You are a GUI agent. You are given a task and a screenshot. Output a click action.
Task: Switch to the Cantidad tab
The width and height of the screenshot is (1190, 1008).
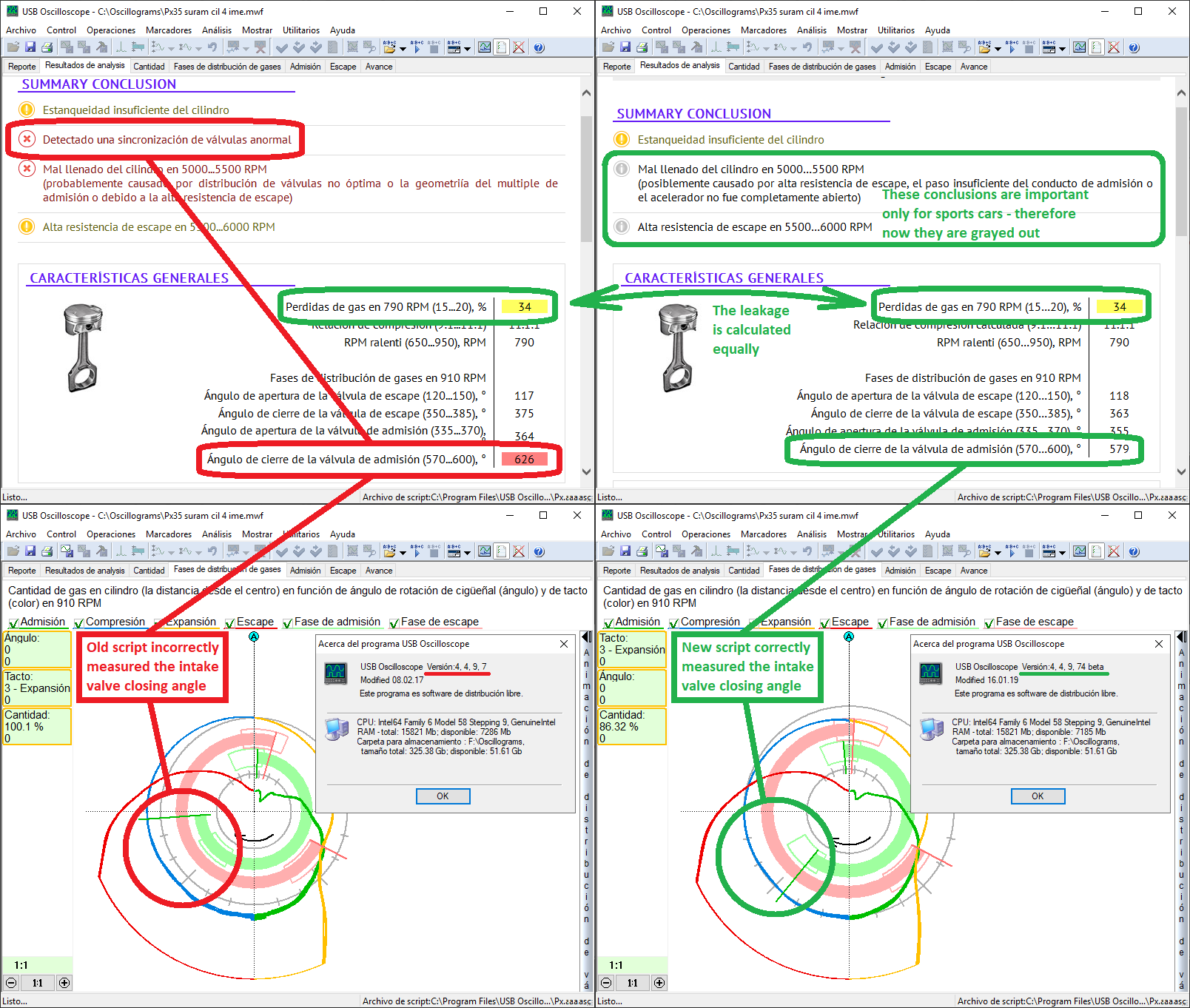(x=149, y=66)
